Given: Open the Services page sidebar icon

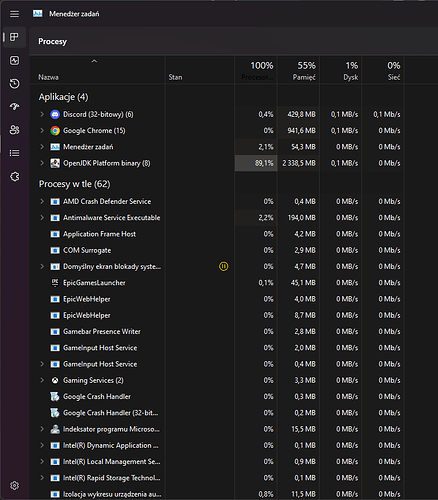Looking at the screenshot, I should coord(14,176).
